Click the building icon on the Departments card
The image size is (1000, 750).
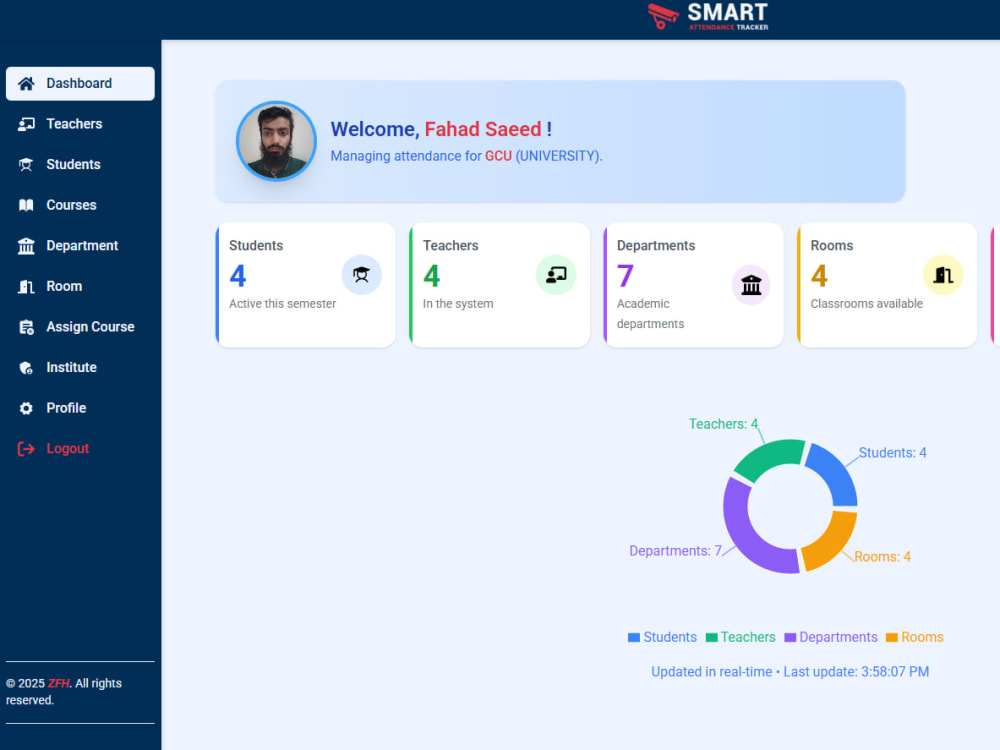pyautogui.click(x=751, y=285)
